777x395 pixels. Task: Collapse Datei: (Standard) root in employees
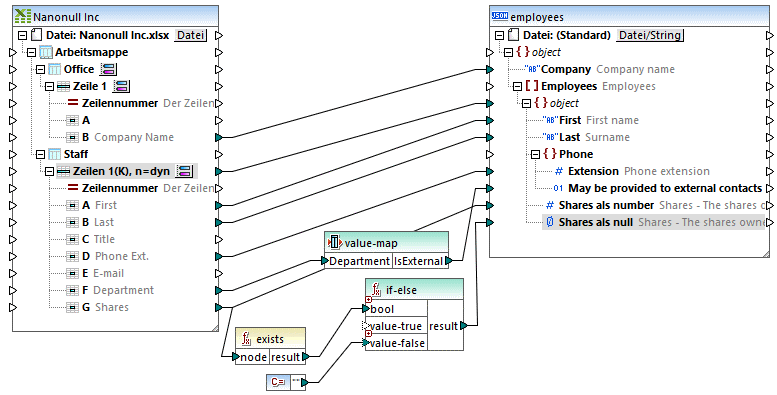coord(500,35)
